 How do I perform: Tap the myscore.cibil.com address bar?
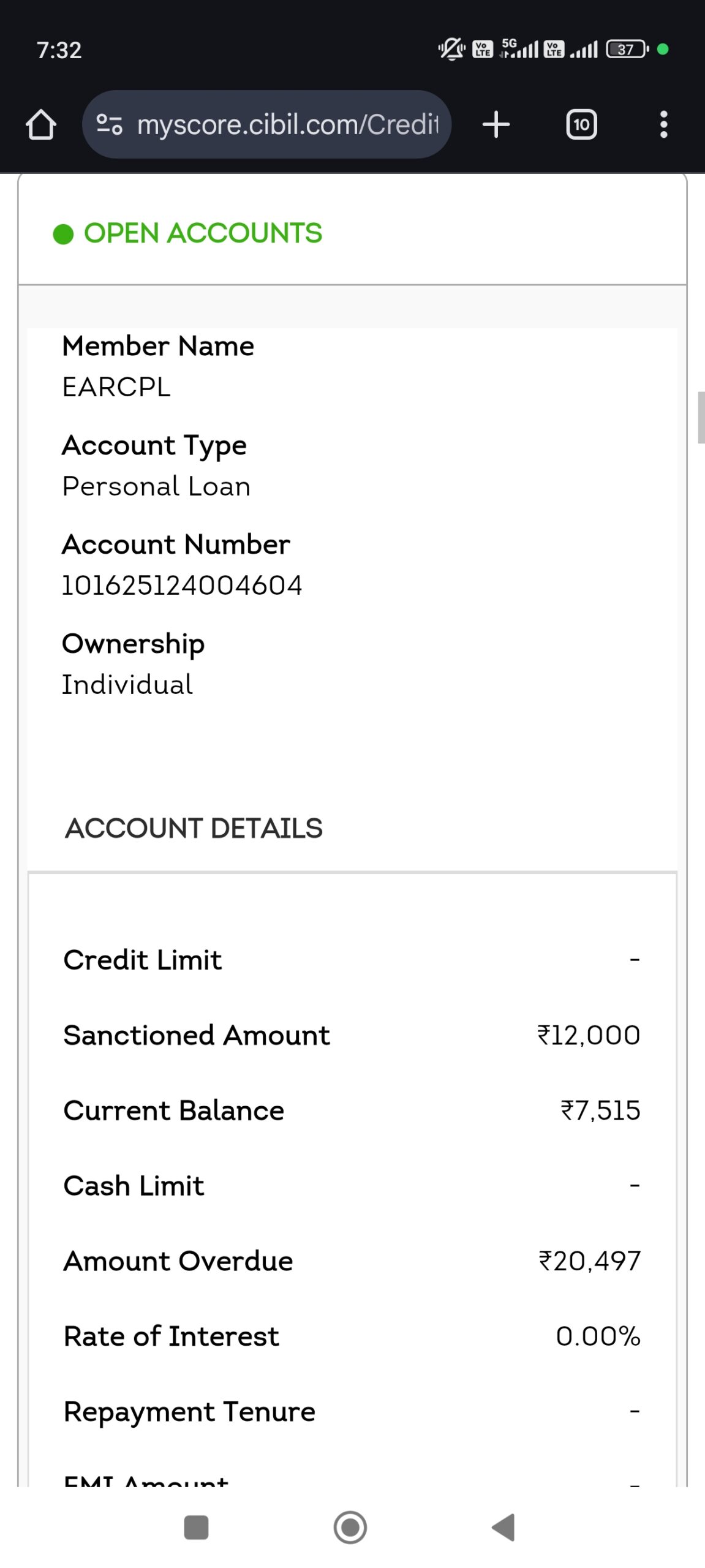(287, 125)
